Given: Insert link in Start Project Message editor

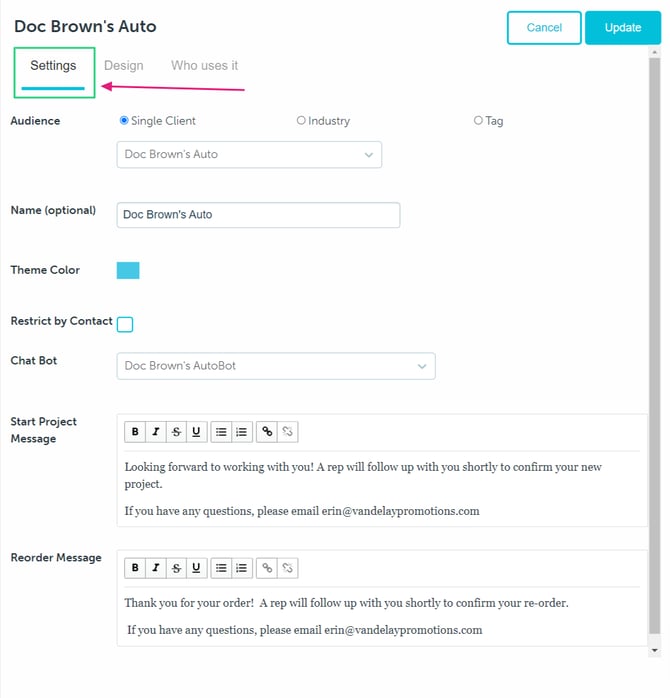Looking at the screenshot, I should pos(267,432).
